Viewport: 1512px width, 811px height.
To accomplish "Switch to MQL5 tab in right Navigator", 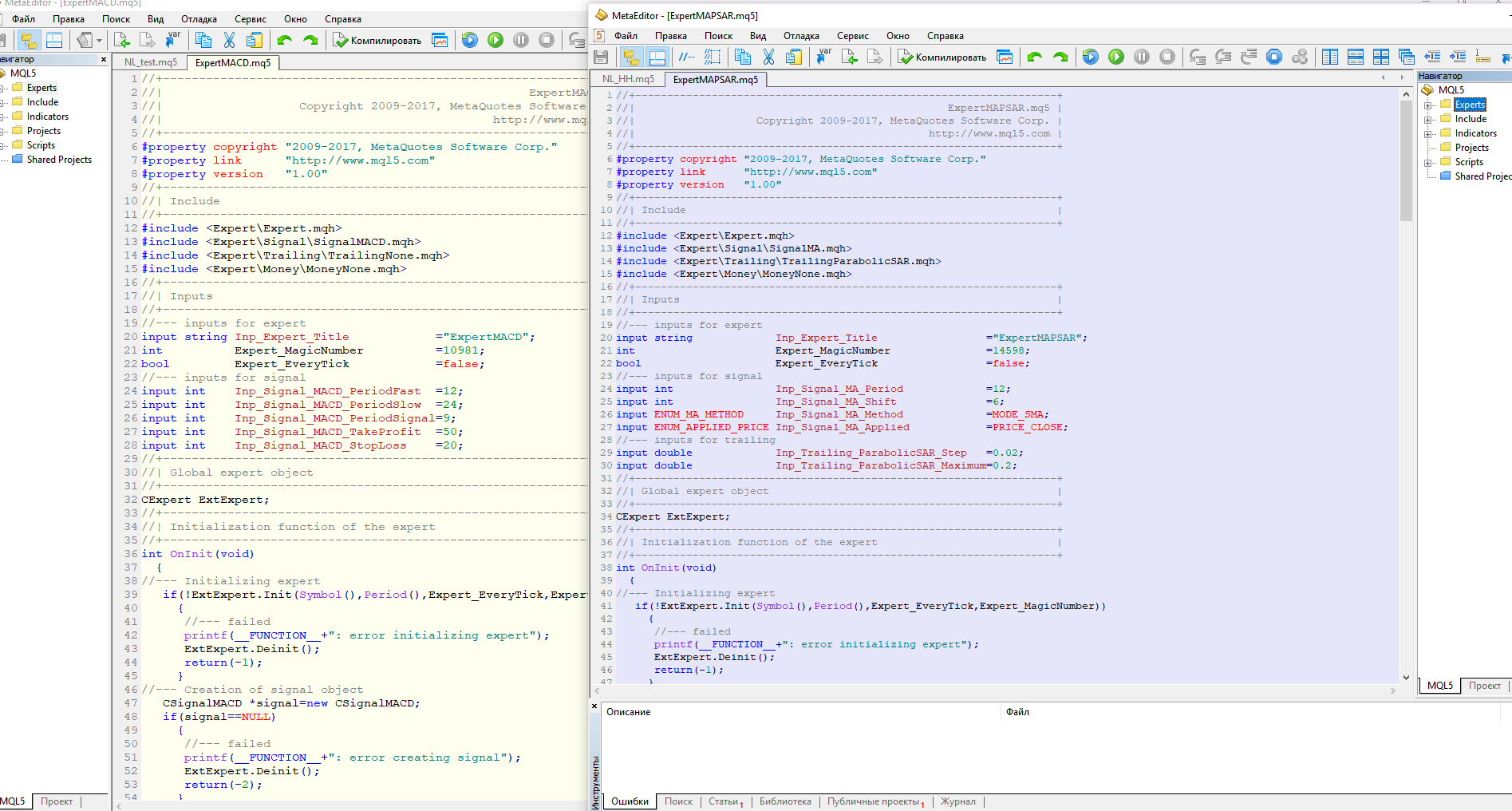I will [x=1440, y=686].
